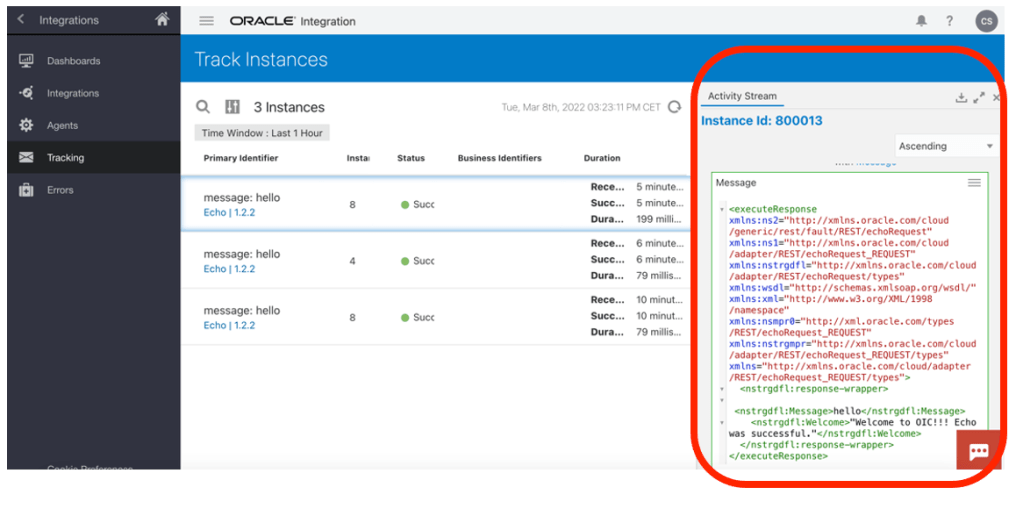This screenshot has height=509, width=1023.
Task: Open the filter icon beside 3 Instances
Action: [232, 107]
